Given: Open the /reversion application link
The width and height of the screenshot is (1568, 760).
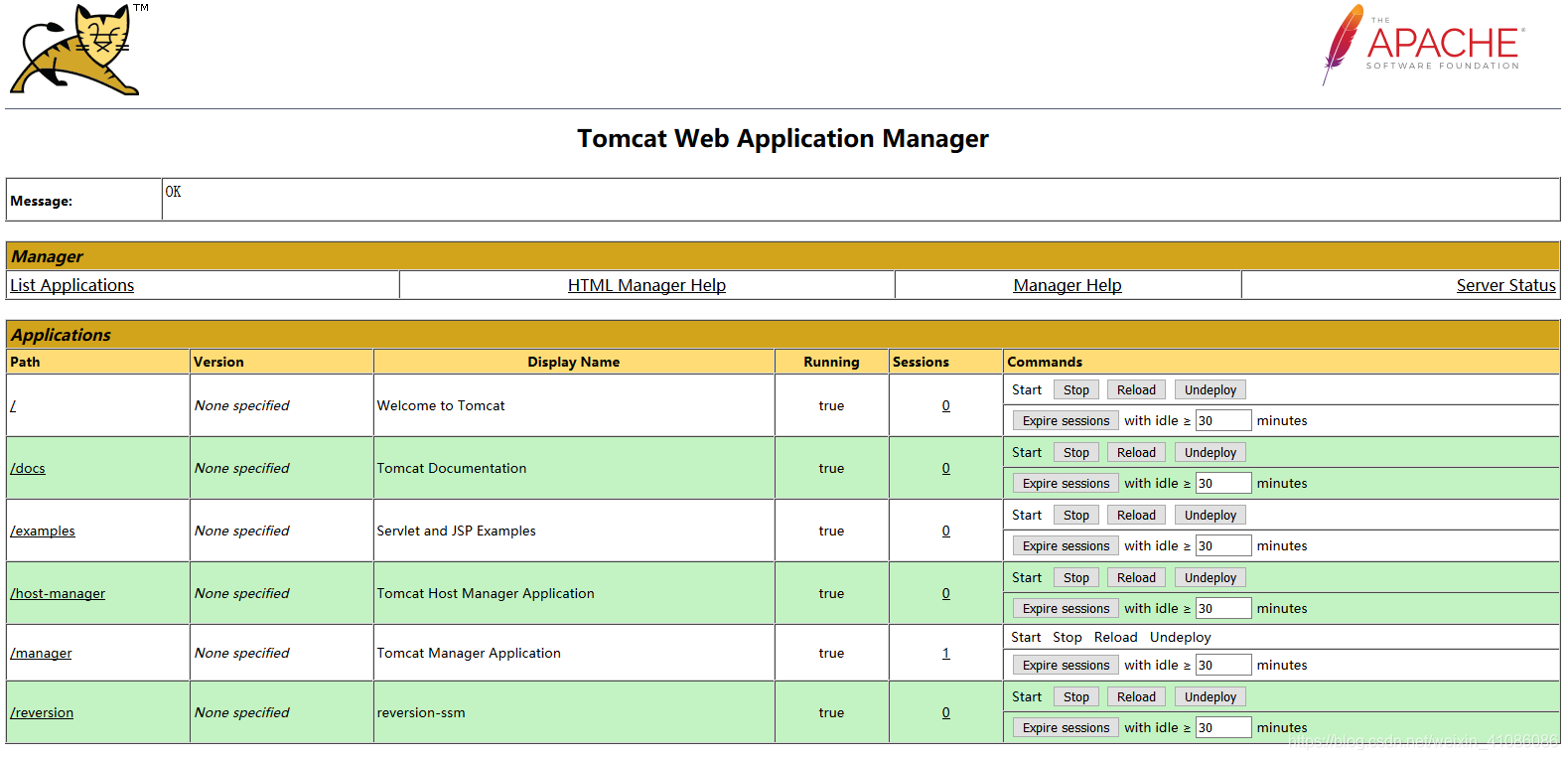Looking at the screenshot, I should point(42,712).
